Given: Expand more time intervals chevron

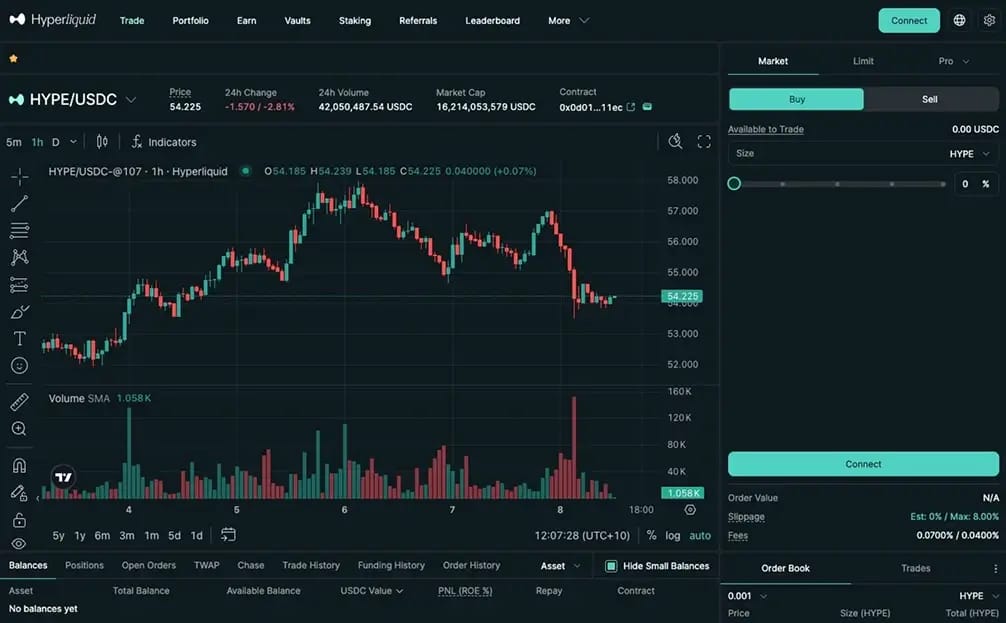Looking at the screenshot, I should (74, 142).
